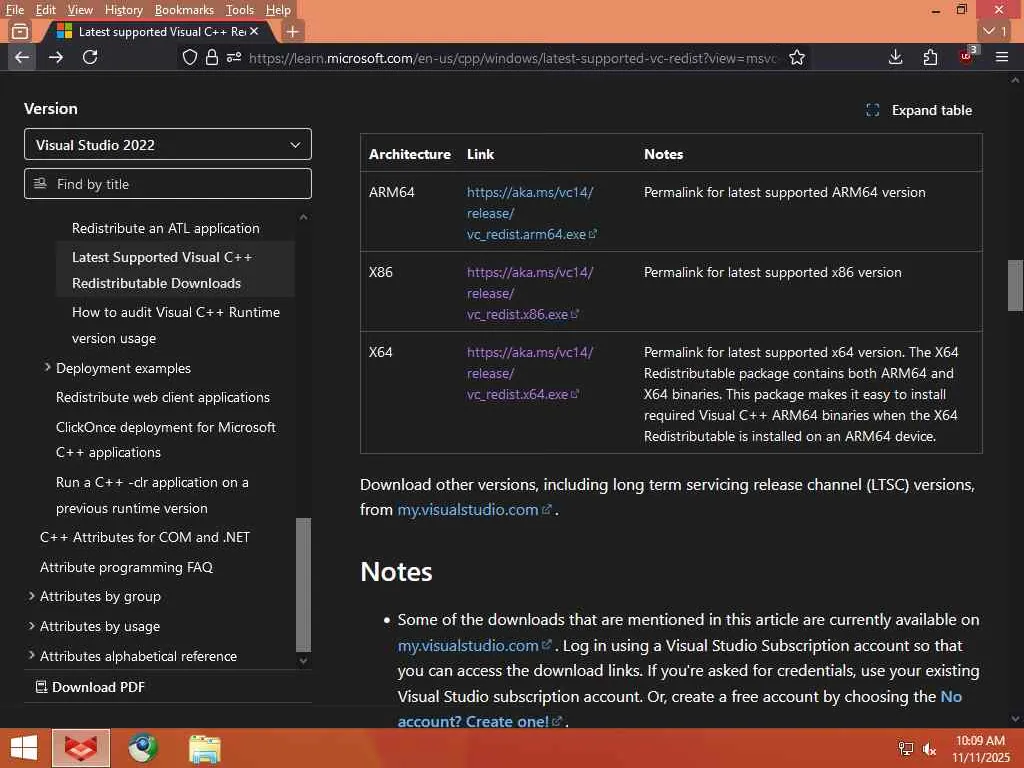Open my.visualstudio.com link after LTSC text
This screenshot has height=768, width=1024.
474,509
